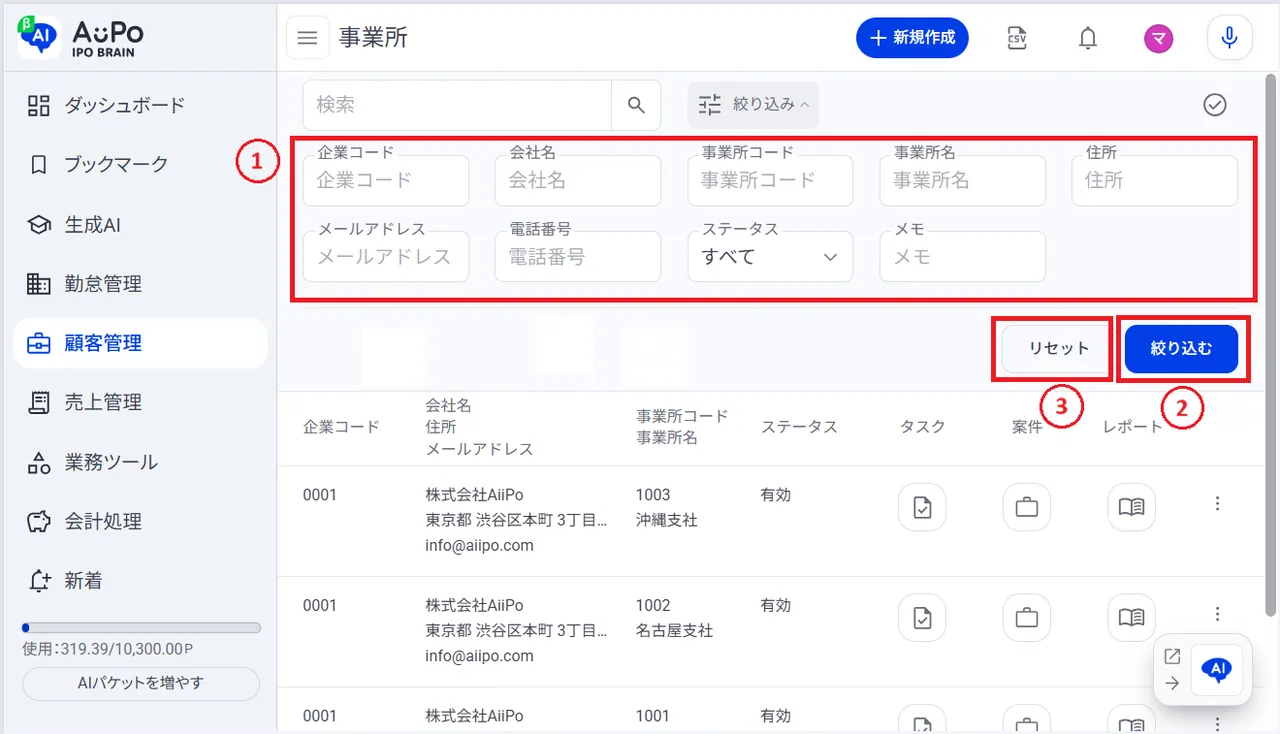
Task: Click the リセット button
Action: point(1058,349)
